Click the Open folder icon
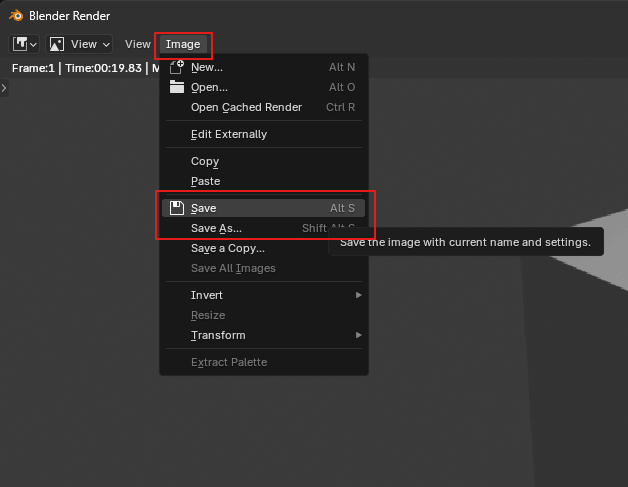Viewport: 628px width, 487px height. 177,87
